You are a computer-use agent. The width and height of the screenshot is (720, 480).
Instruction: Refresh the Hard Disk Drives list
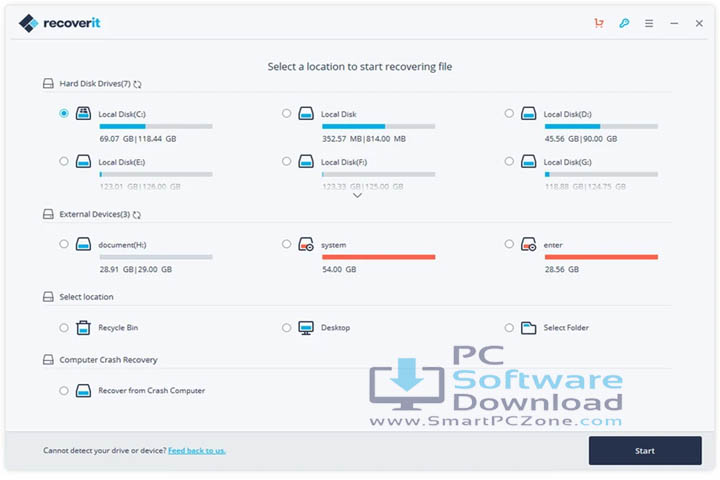(137, 84)
